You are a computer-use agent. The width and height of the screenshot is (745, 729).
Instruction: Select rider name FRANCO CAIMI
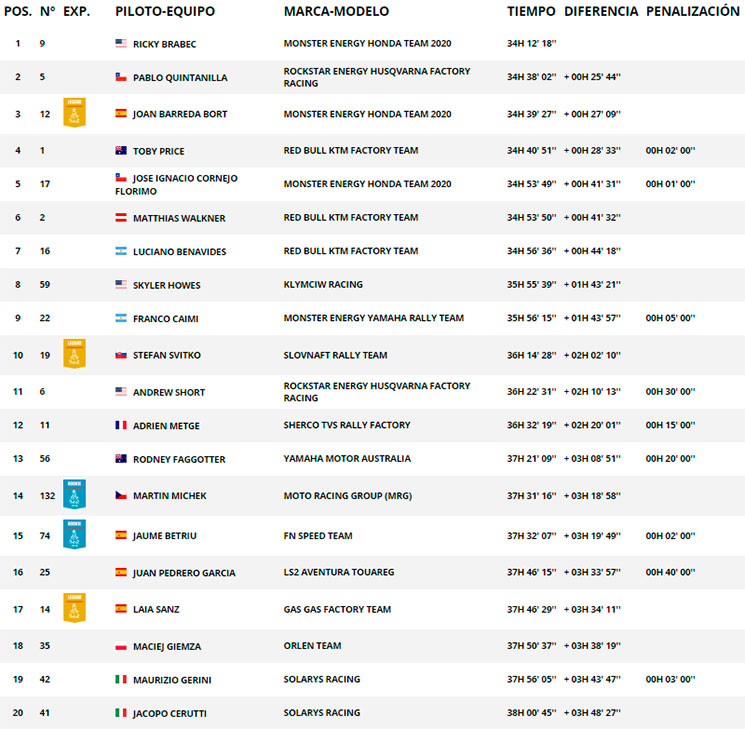(x=166, y=318)
